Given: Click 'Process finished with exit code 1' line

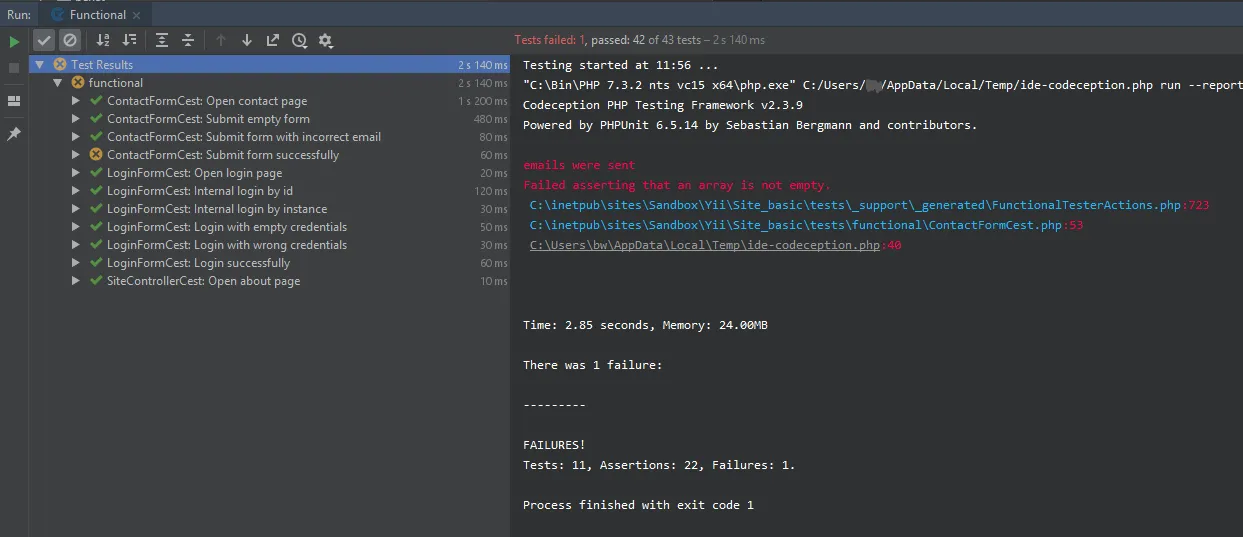Looking at the screenshot, I should (638, 505).
